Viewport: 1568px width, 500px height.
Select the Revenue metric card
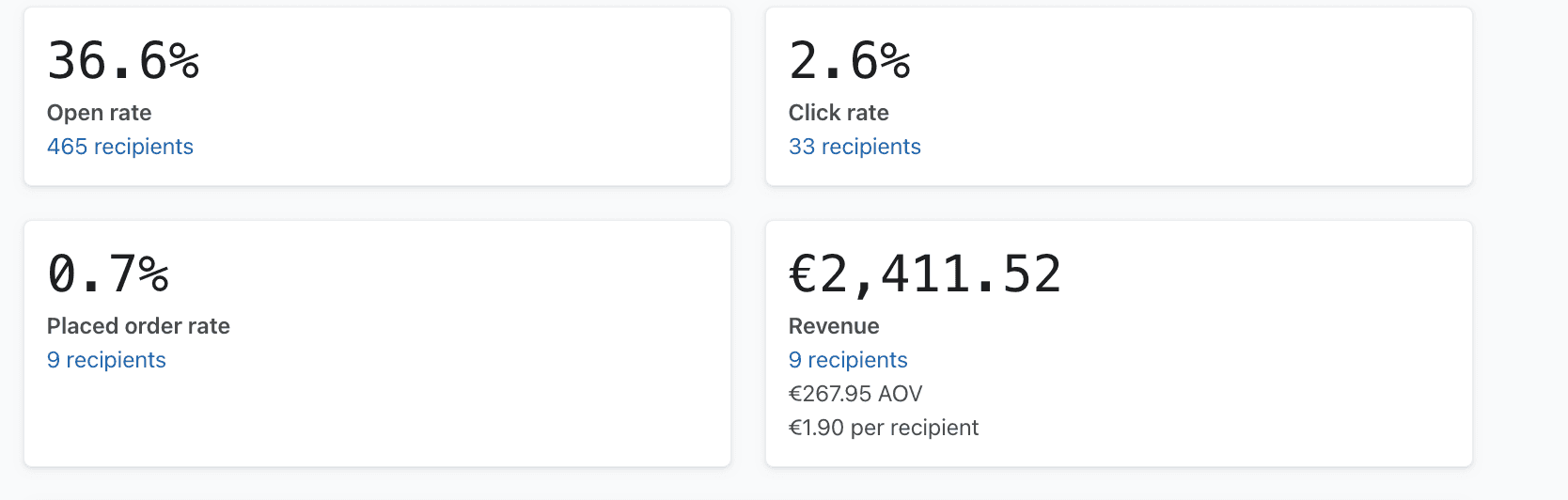click(1119, 344)
